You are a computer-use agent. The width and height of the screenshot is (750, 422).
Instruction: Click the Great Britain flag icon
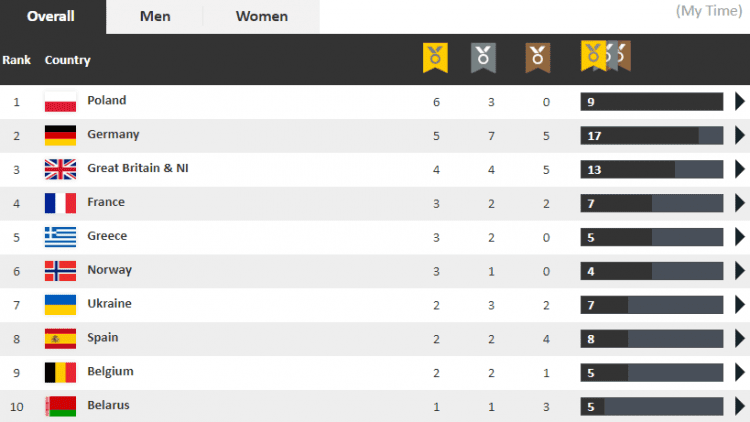click(x=61, y=169)
